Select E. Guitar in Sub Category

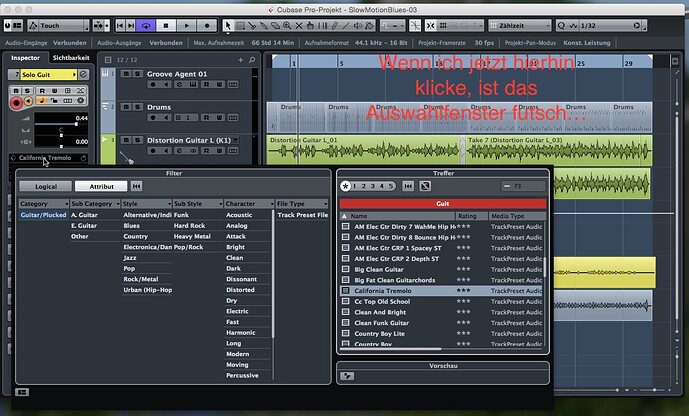tap(84, 225)
